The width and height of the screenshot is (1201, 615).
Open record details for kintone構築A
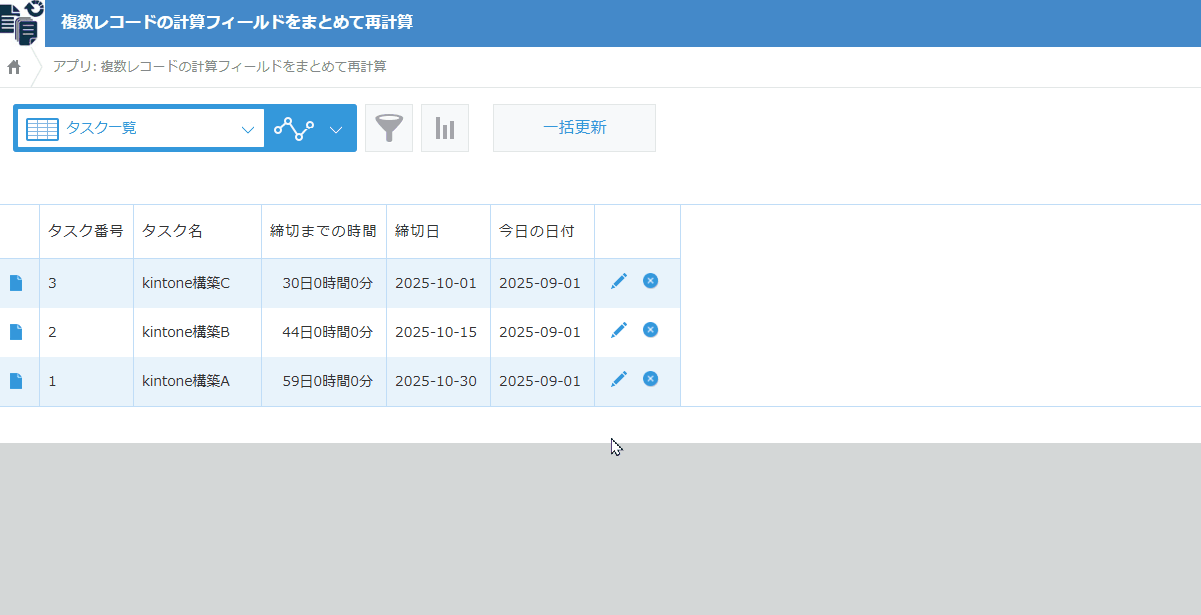click(16, 381)
